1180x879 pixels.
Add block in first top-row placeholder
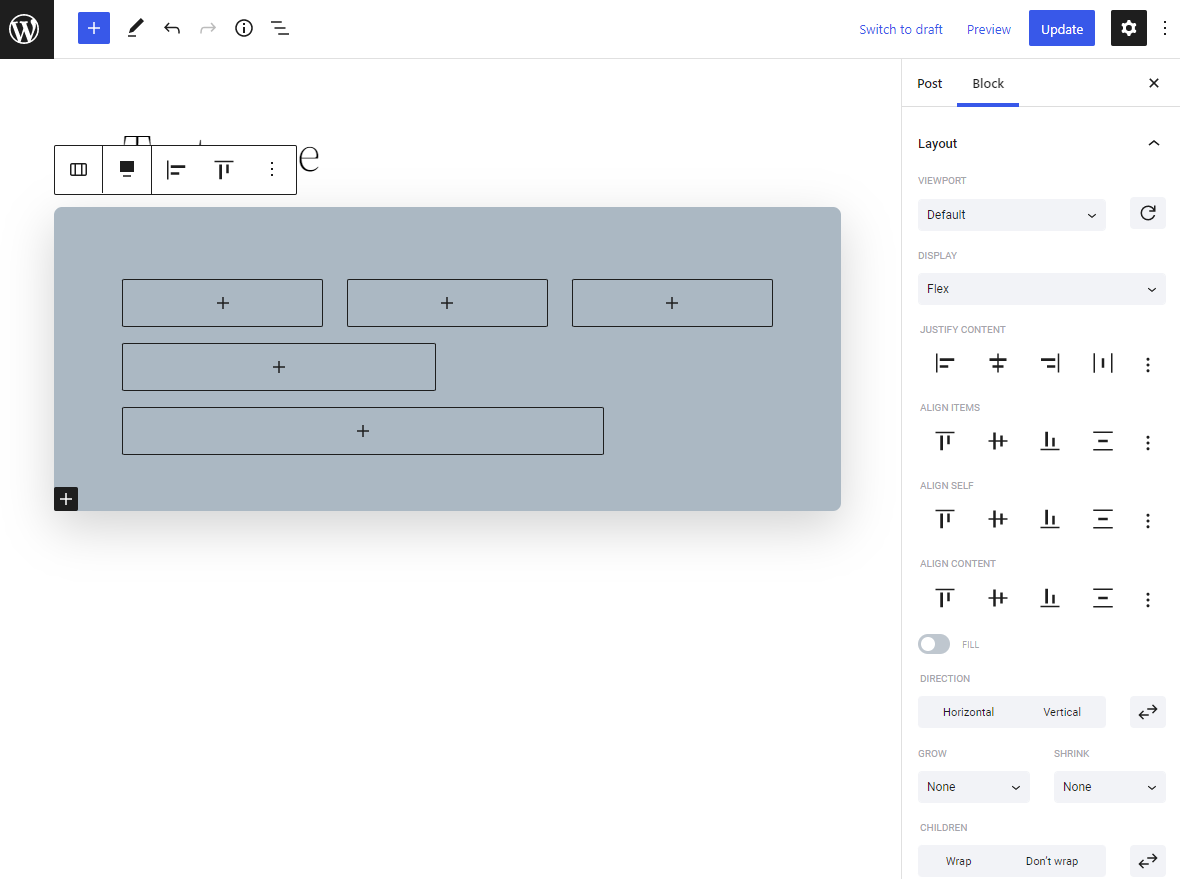pyautogui.click(x=223, y=303)
